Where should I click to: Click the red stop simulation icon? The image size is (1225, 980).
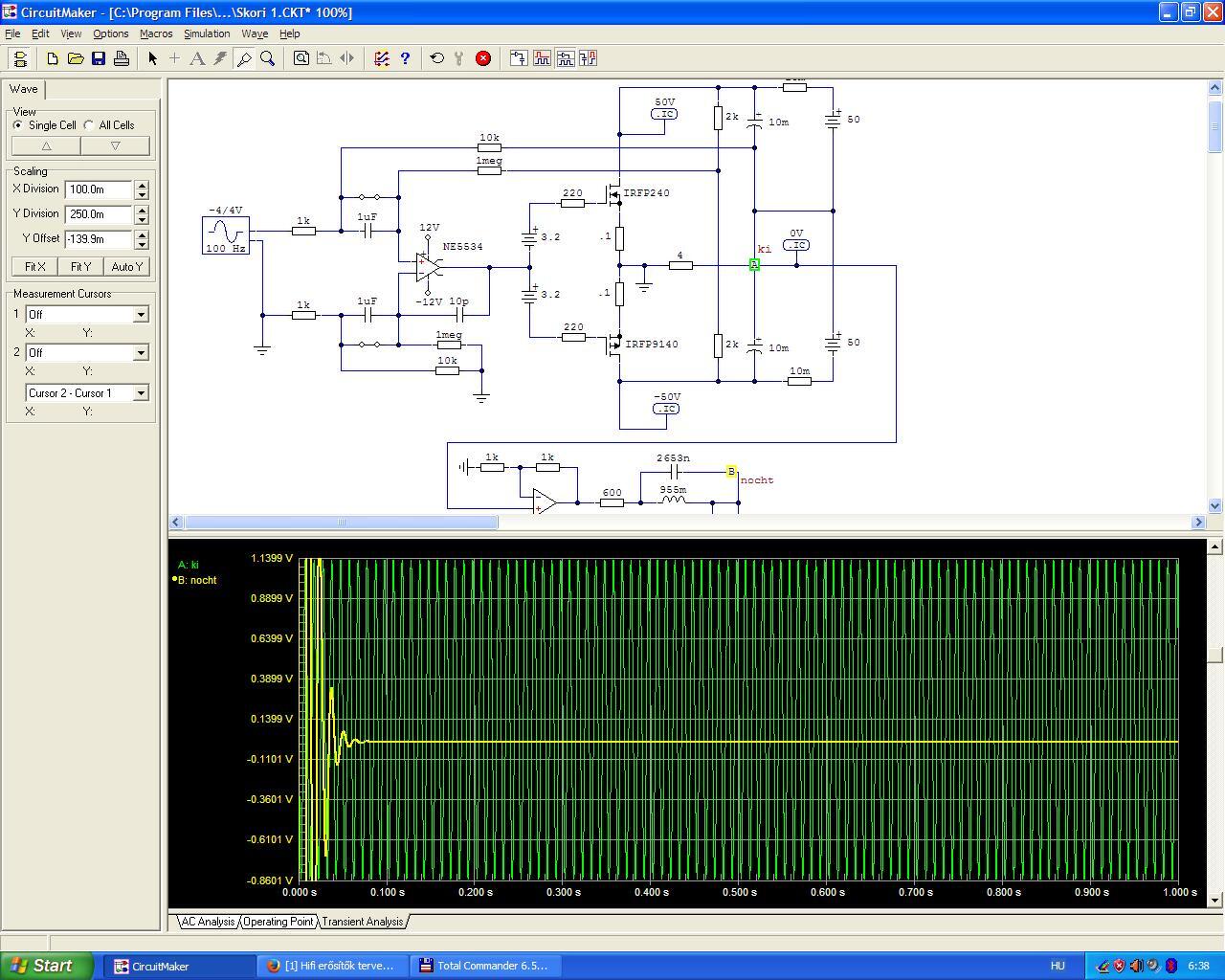pyautogui.click(x=483, y=58)
